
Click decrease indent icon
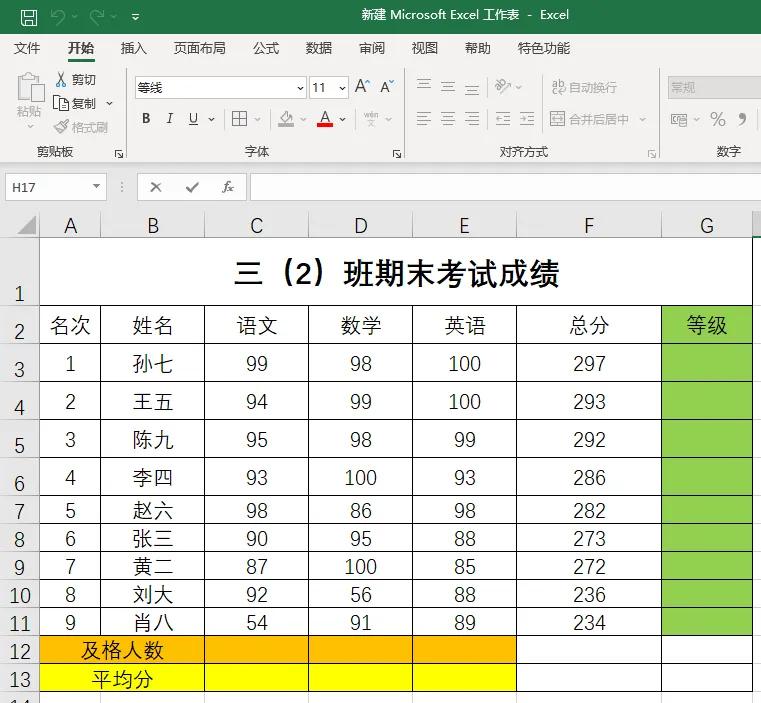503,118
